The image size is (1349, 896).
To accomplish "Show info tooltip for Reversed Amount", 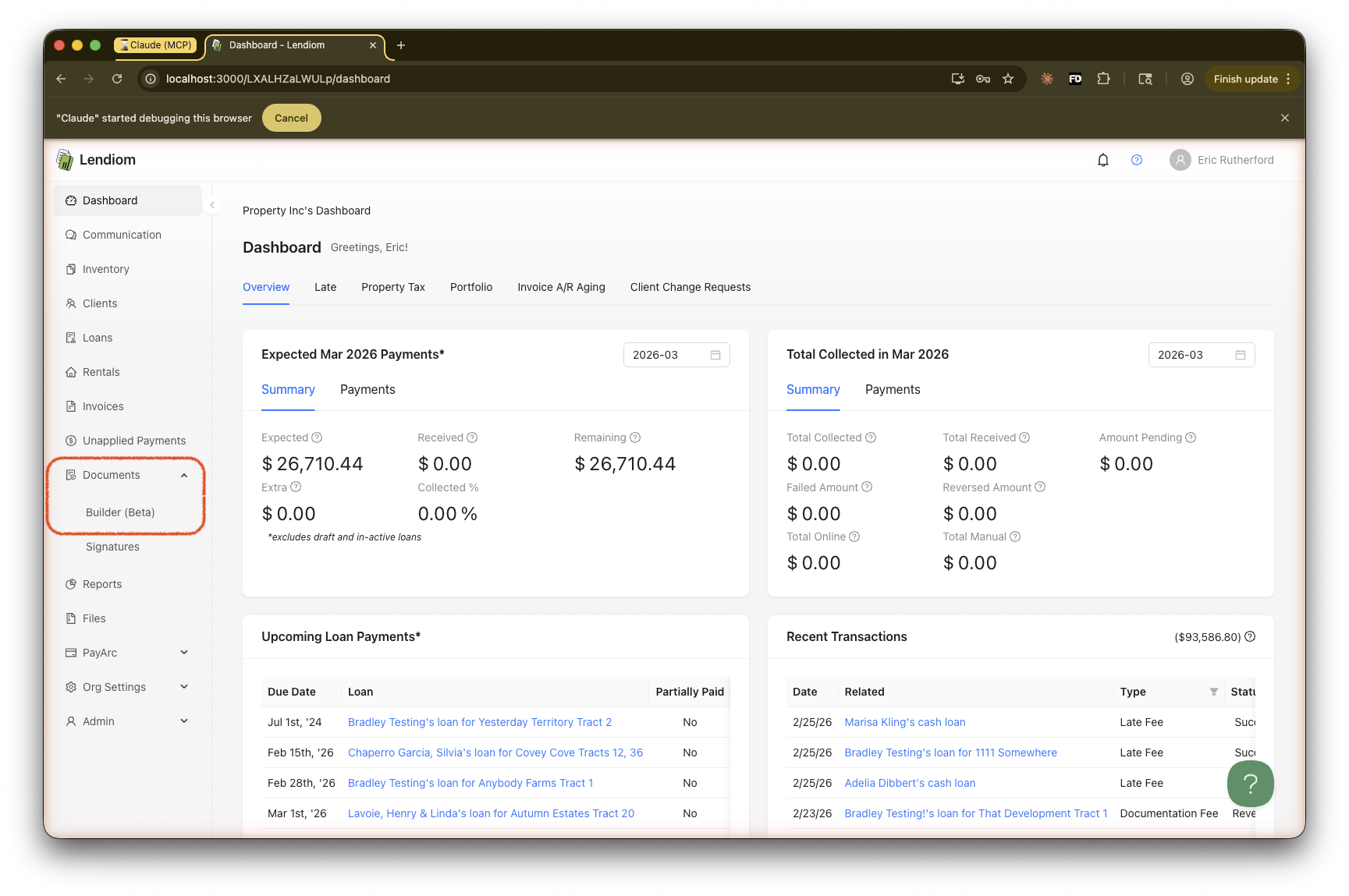I will click(x=1040, y=487).
